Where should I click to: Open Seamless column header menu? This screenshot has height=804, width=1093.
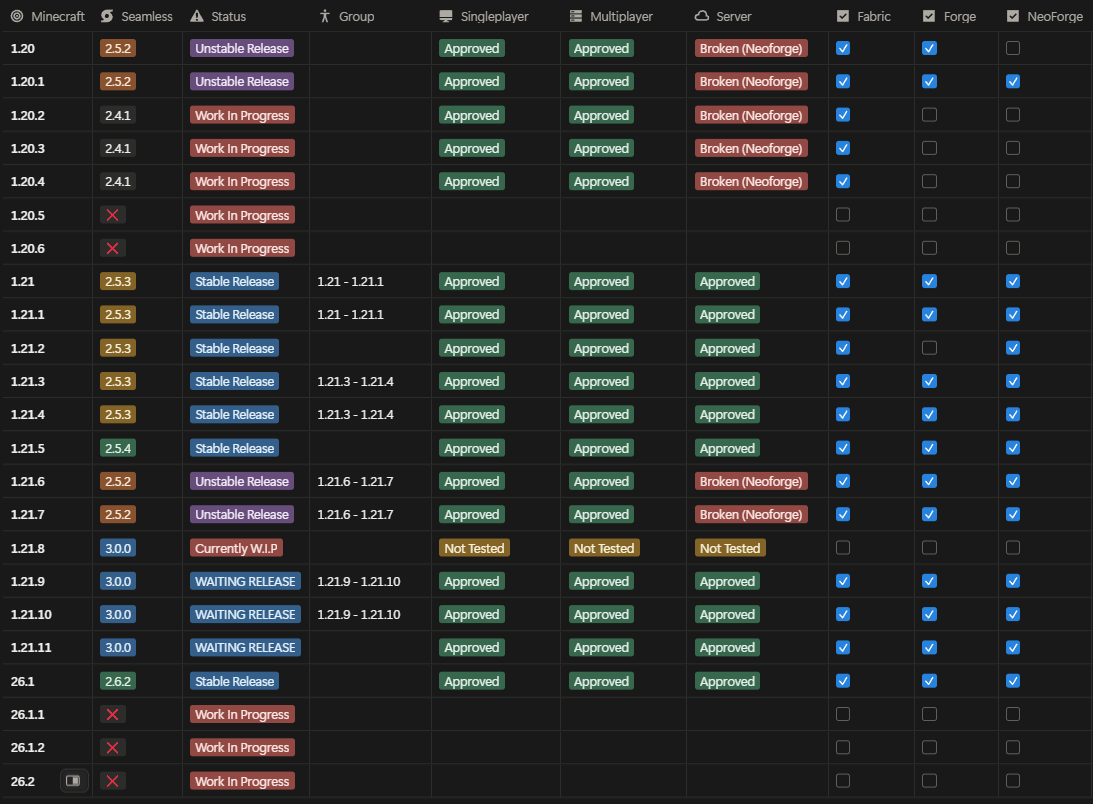137,16
